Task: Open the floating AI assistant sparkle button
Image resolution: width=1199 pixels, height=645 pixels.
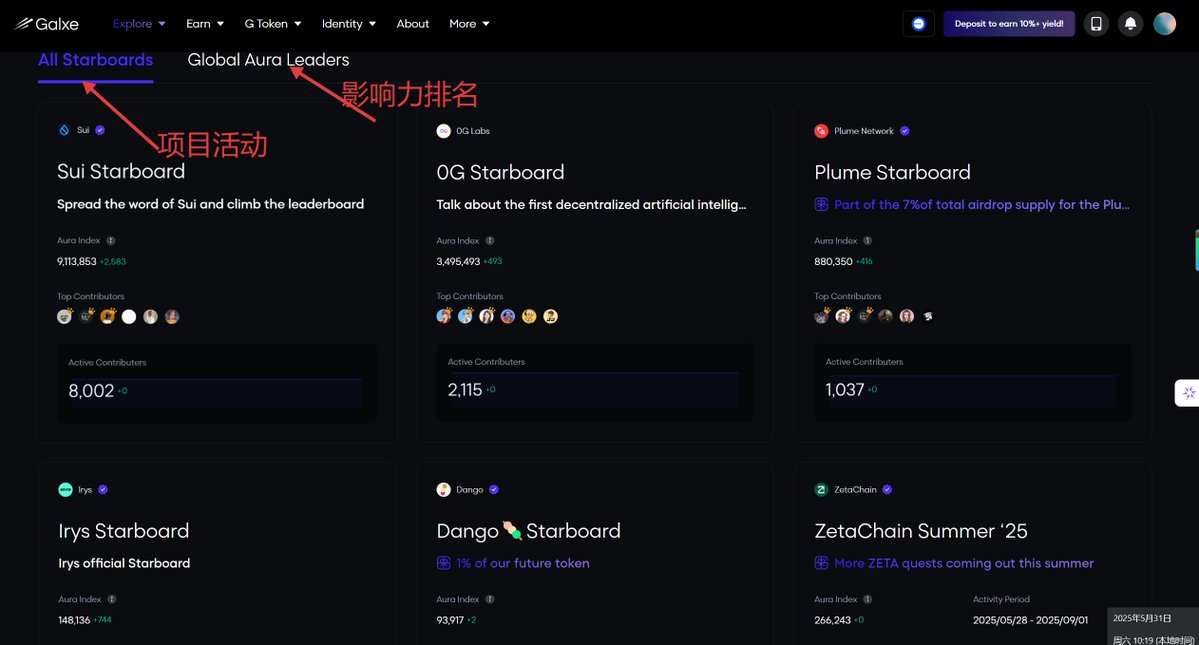Action: pos(1188,393)
